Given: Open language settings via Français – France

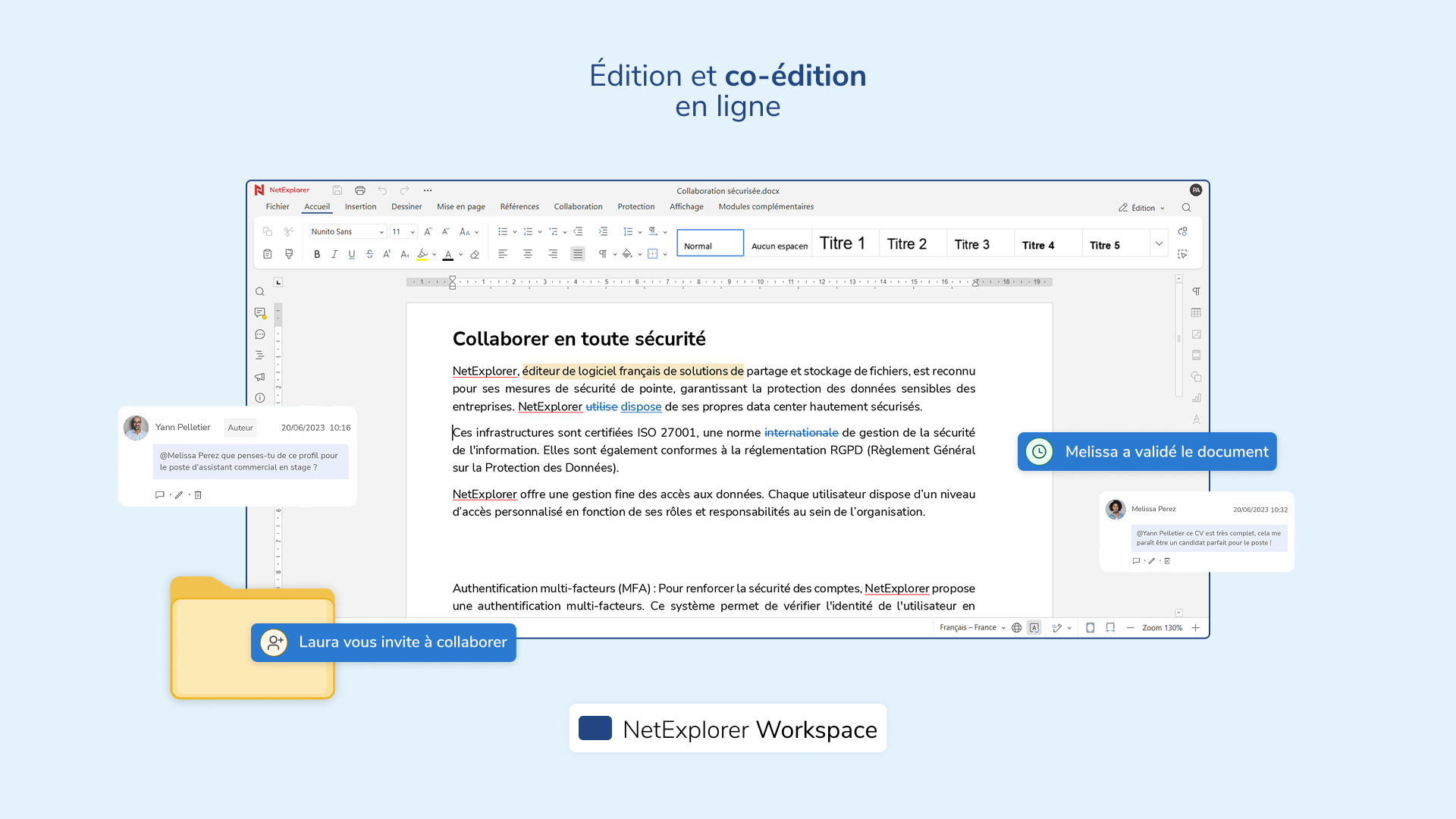Looking at the screenshot, I should (969, 627).
